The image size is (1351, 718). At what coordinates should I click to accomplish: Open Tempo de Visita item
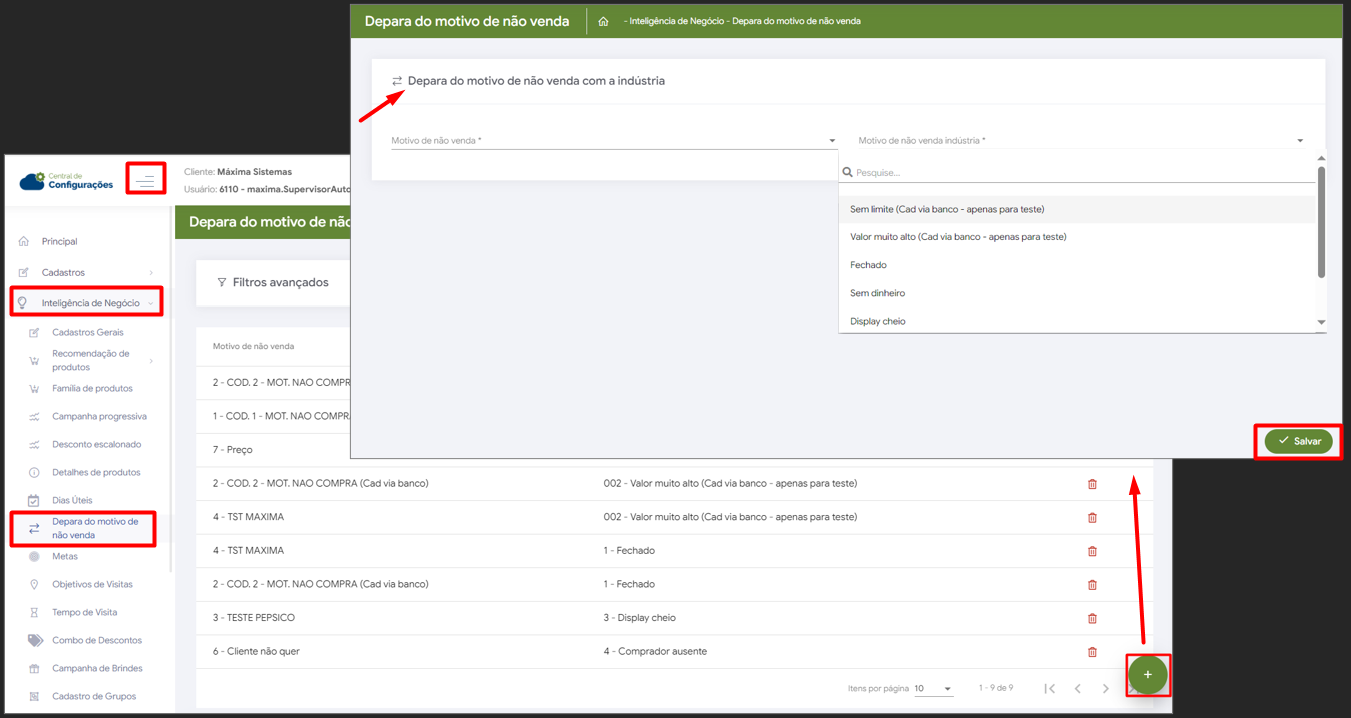tap(84, 612)
